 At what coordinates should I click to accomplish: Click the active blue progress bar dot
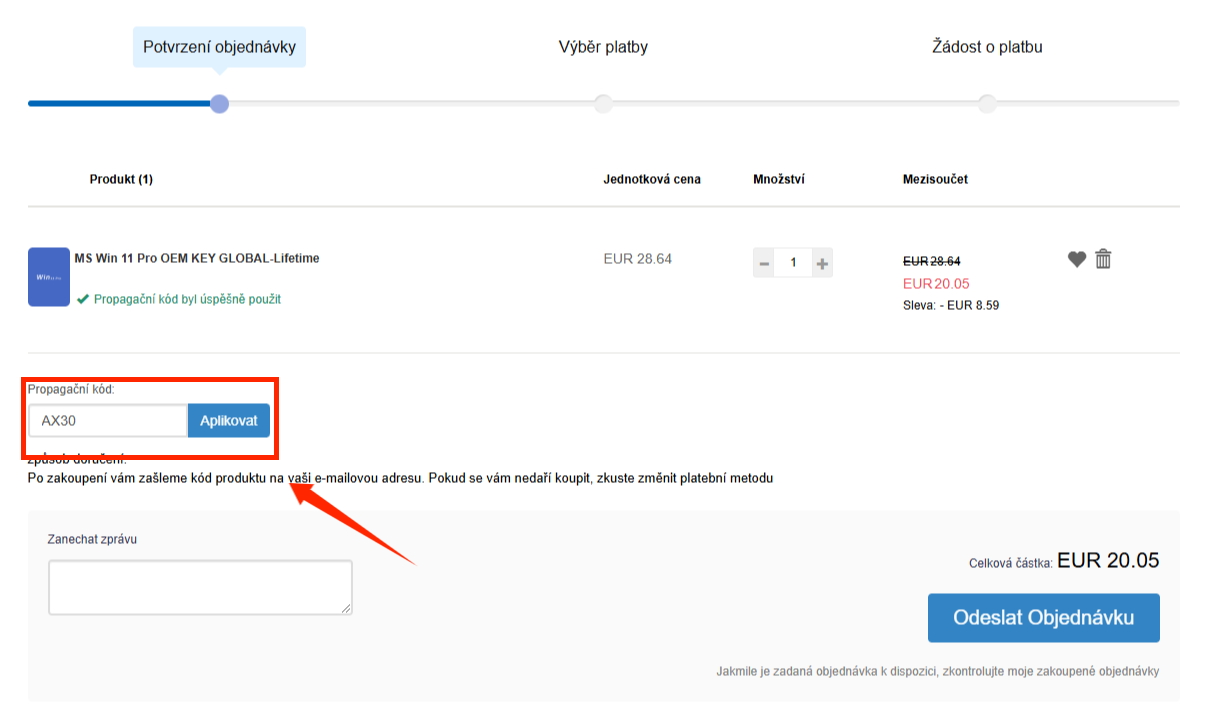[x=219, y=104]
